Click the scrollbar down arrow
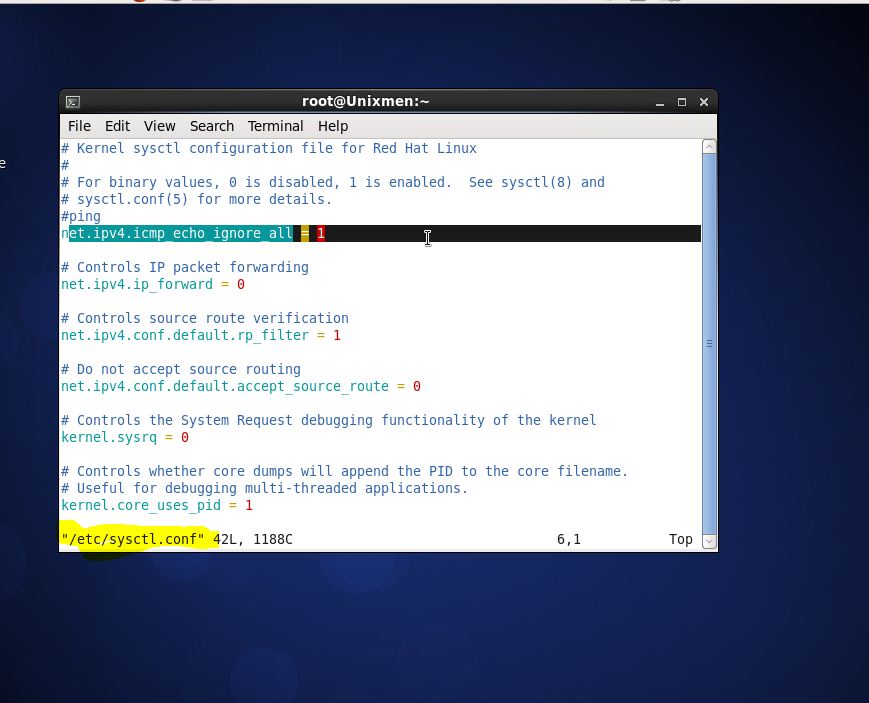Viewport: 869px width, 703px height. (709, 541)
